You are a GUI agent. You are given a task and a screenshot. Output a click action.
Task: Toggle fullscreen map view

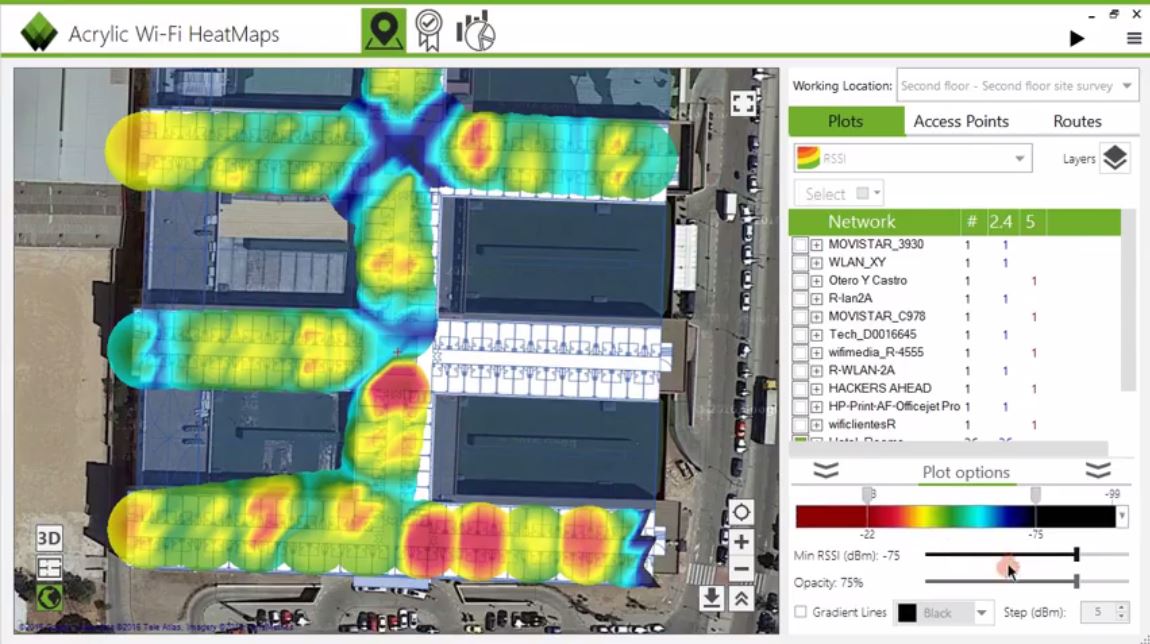(742, 103)
